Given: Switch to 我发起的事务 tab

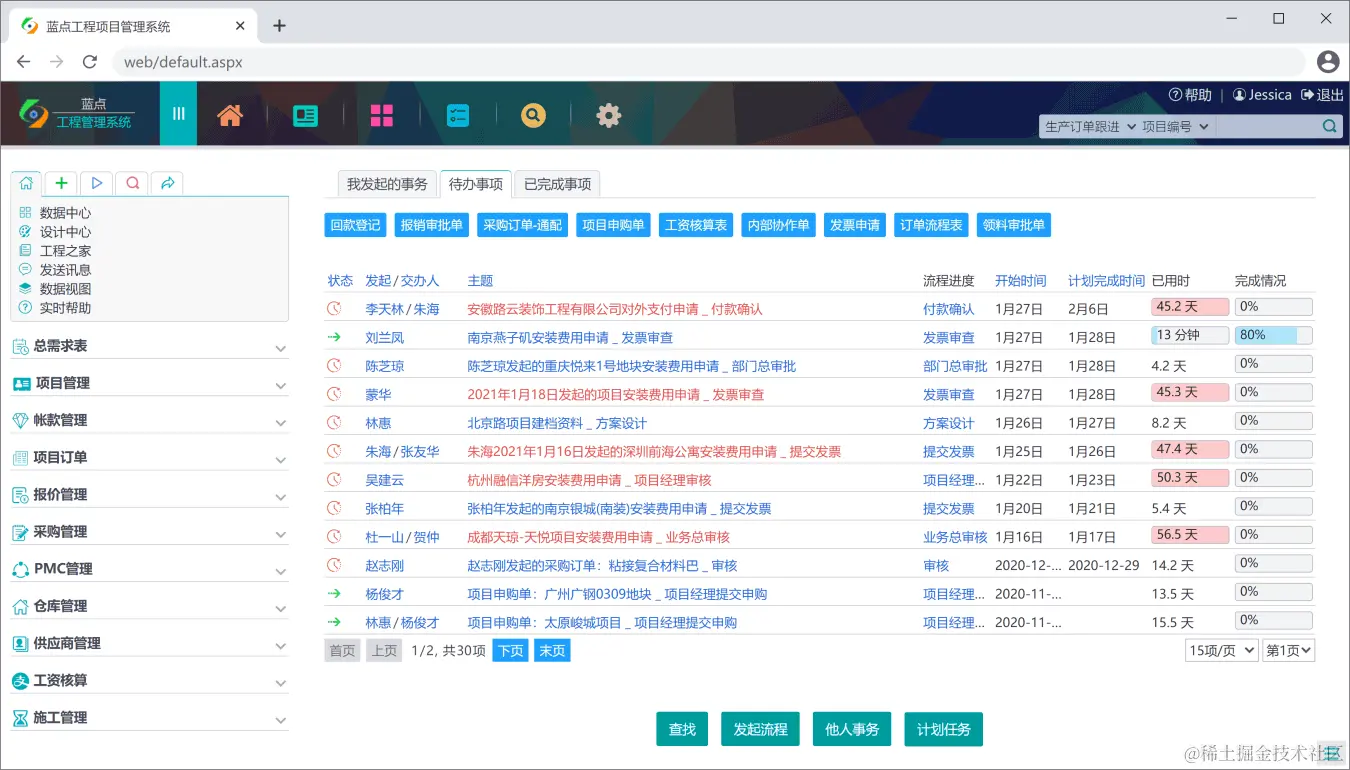Looking at the screenshot, I should (387, 184).
